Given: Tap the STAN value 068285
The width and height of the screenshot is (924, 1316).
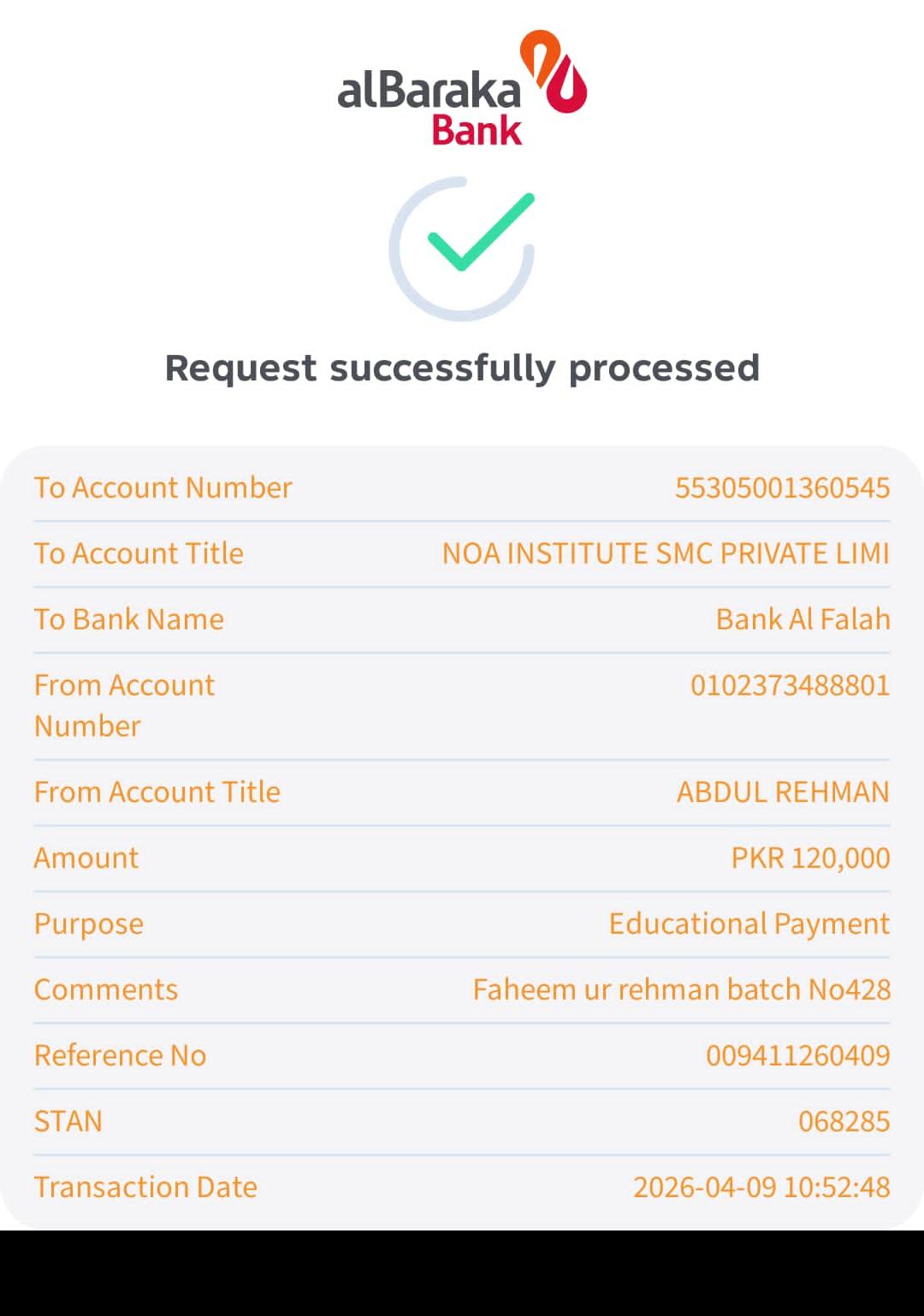Looking at the screenshot, I should (844, 1121).
